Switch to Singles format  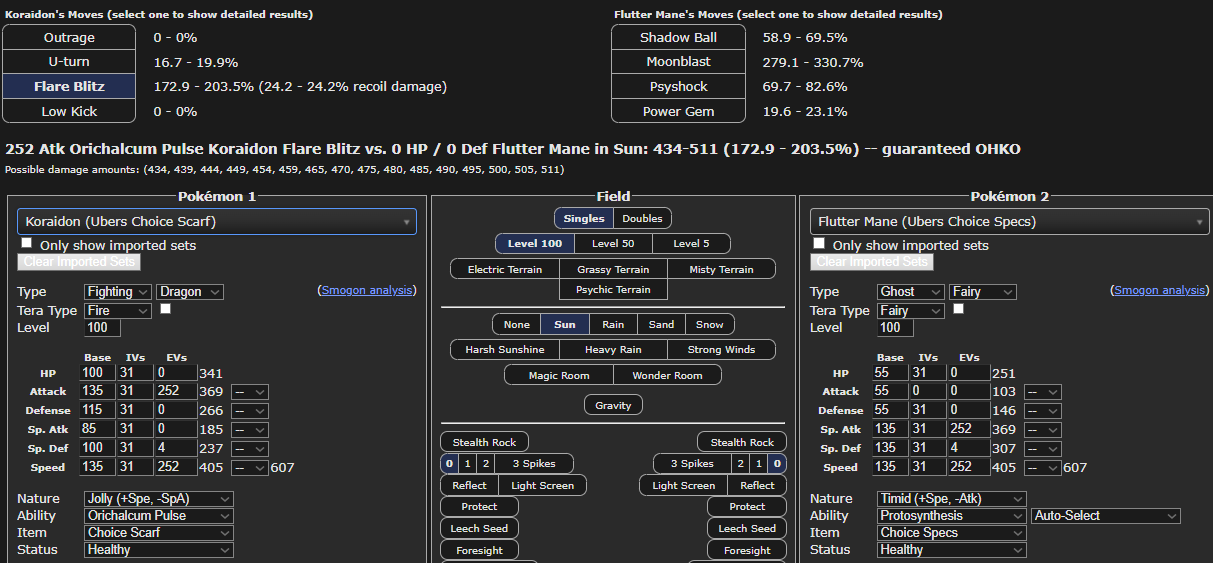click(584, 218)
